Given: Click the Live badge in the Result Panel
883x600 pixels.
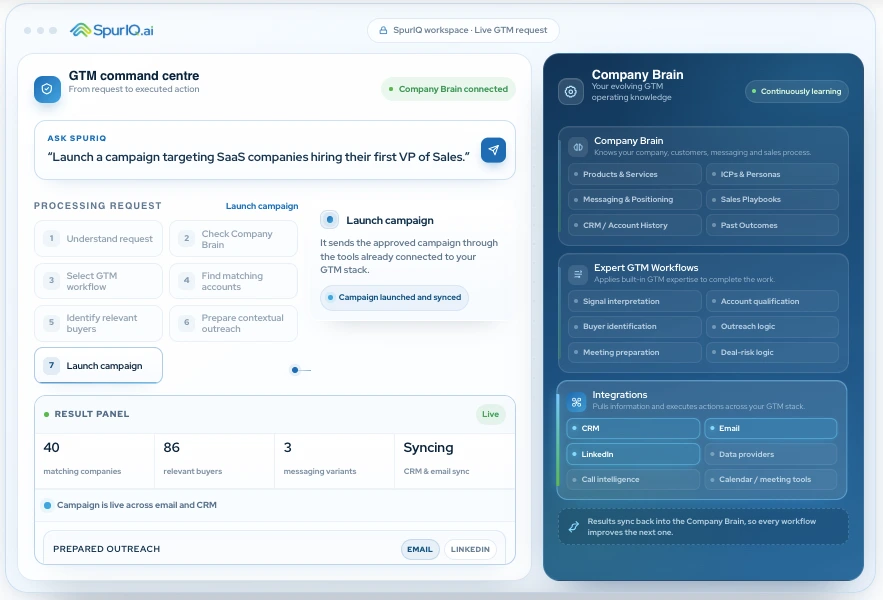Looking at the screenshot, I should coord(490,414).
